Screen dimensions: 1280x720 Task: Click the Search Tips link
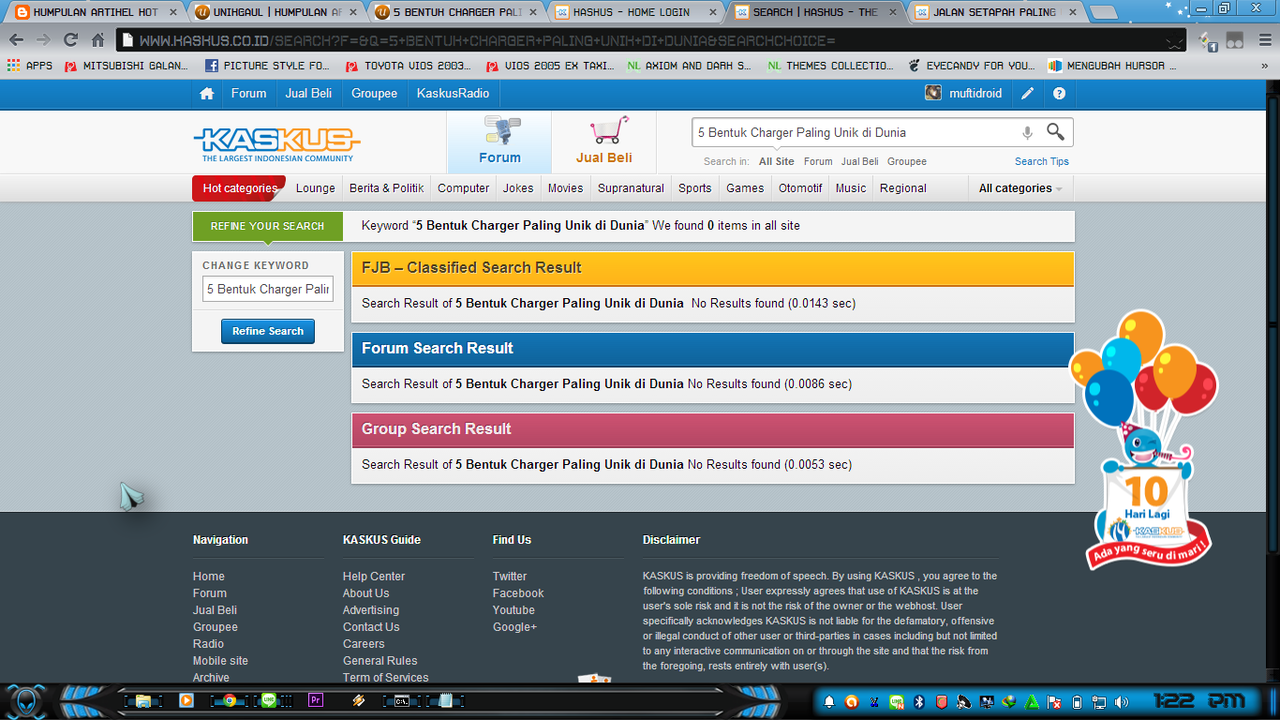pos(1042,161)
